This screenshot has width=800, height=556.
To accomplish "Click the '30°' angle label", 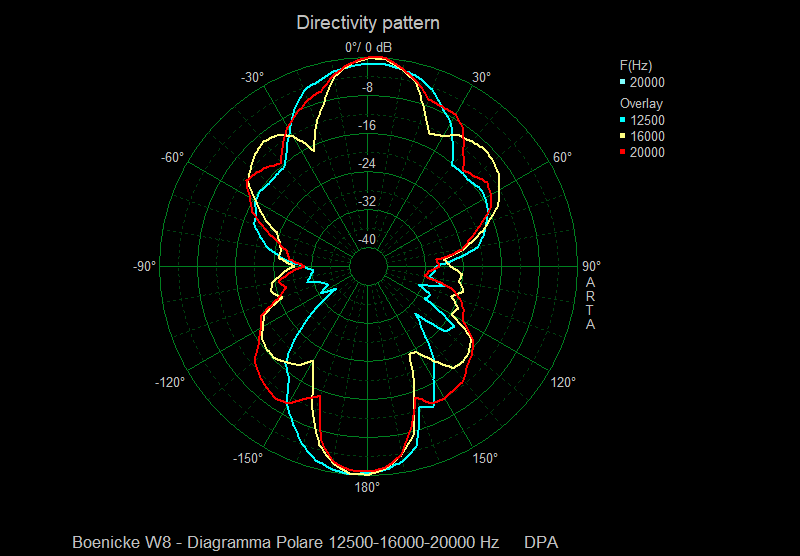I will pos(481,78).
